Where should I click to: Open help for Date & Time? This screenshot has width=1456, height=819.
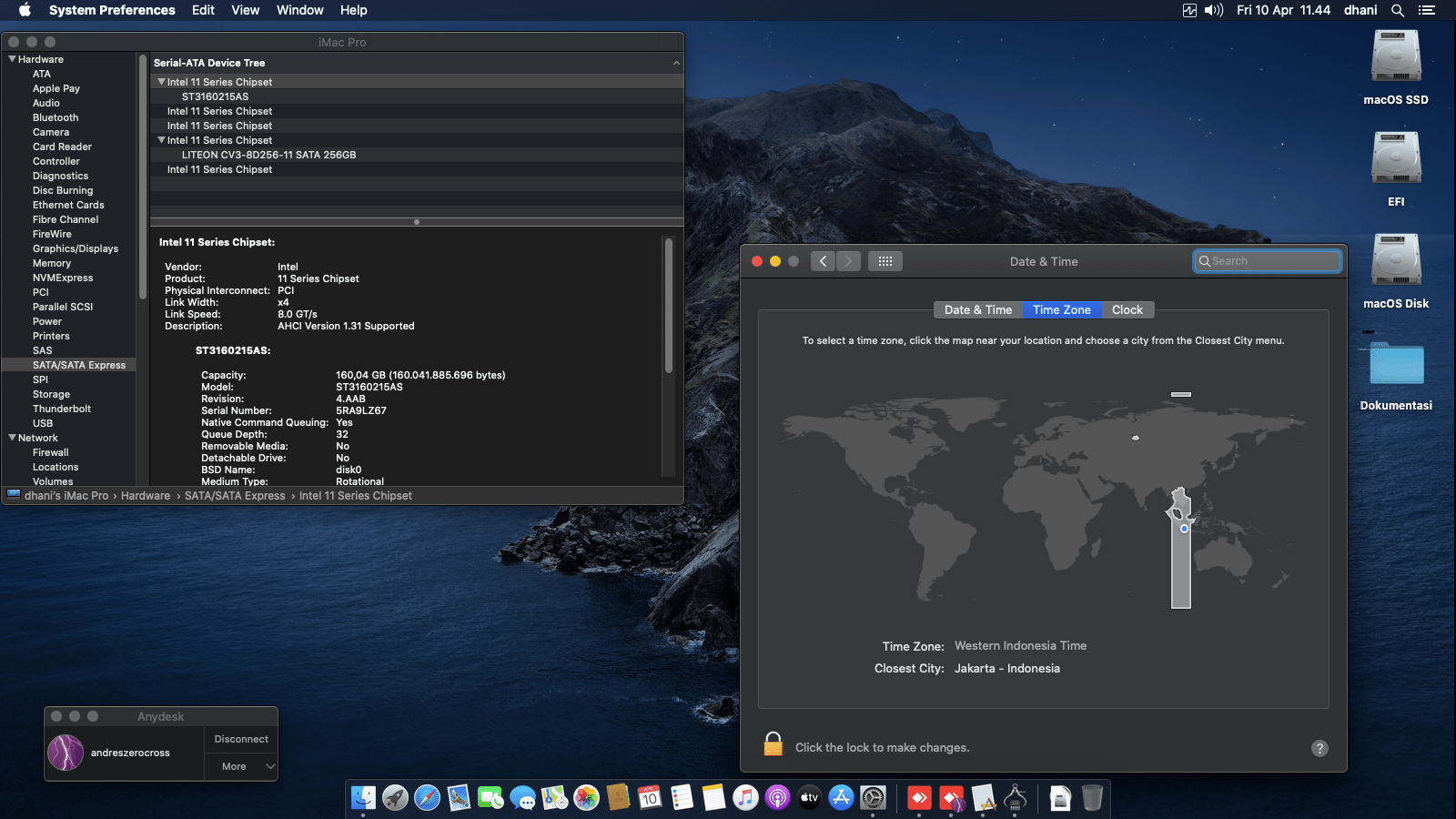pyautogui.click(x=1319, y=748)
